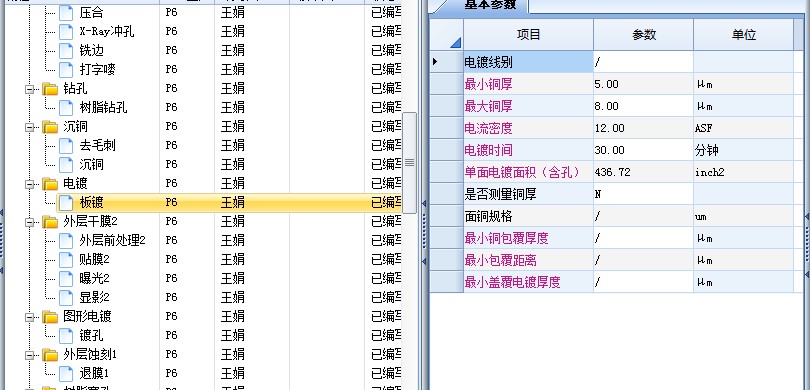Click the 参数 column header

coord(643,35)
